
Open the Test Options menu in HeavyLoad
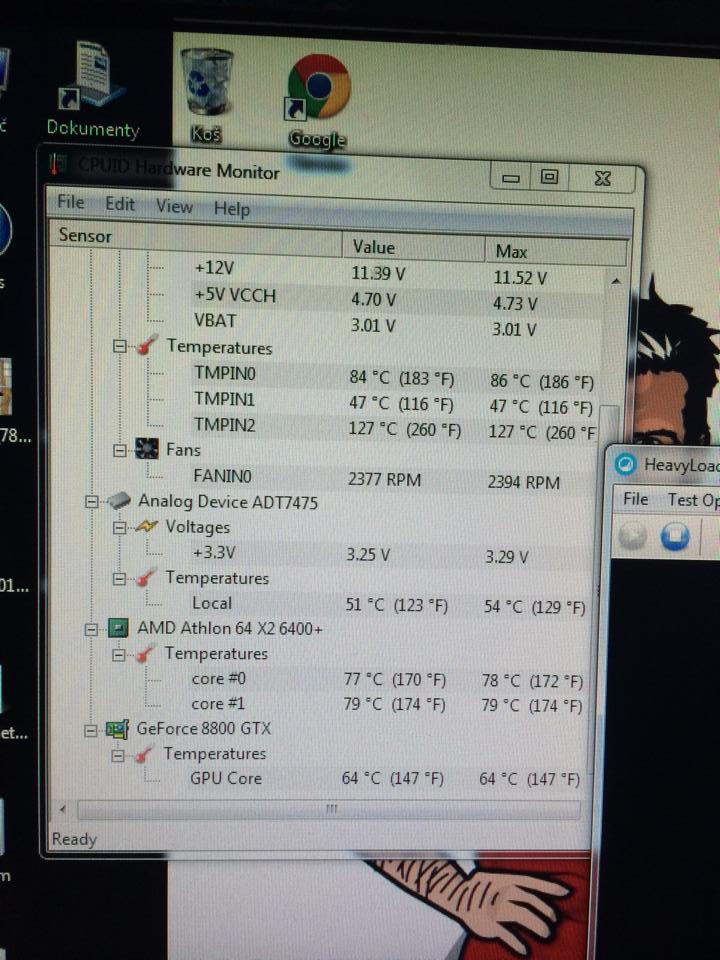693,500
